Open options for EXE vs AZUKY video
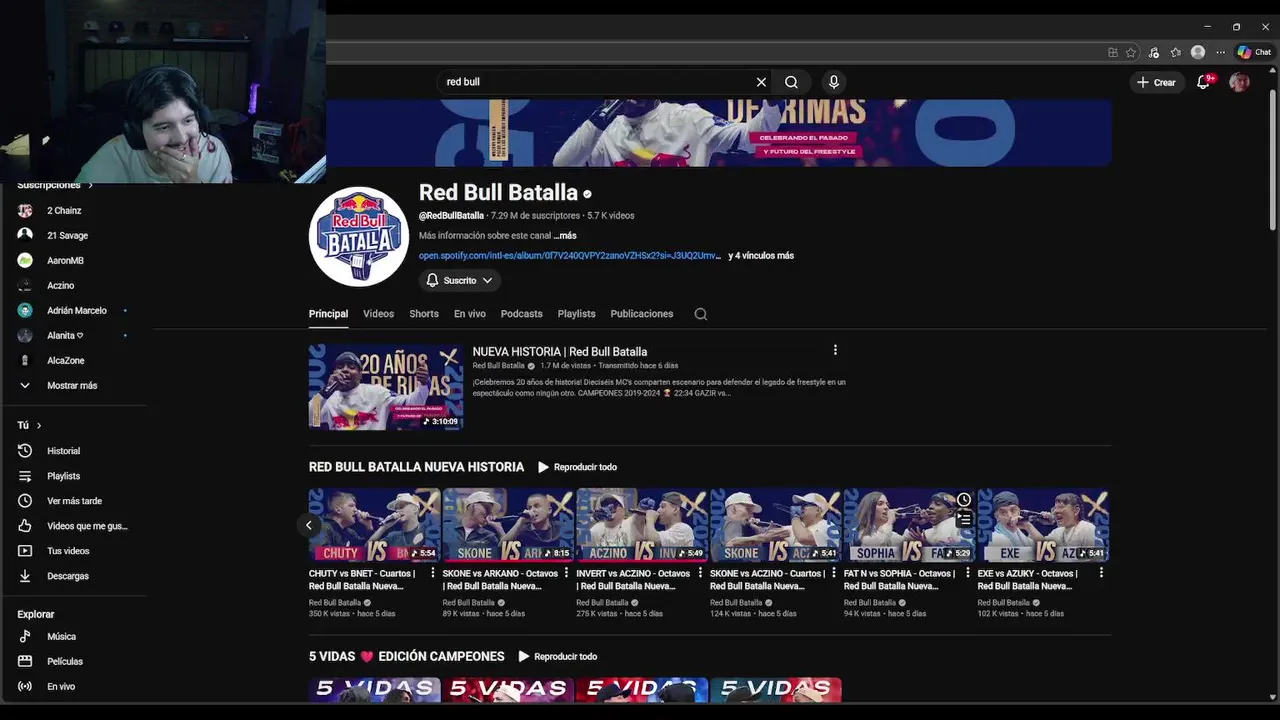This screenshot has width=1280, height=720. tap(1101, 573)
